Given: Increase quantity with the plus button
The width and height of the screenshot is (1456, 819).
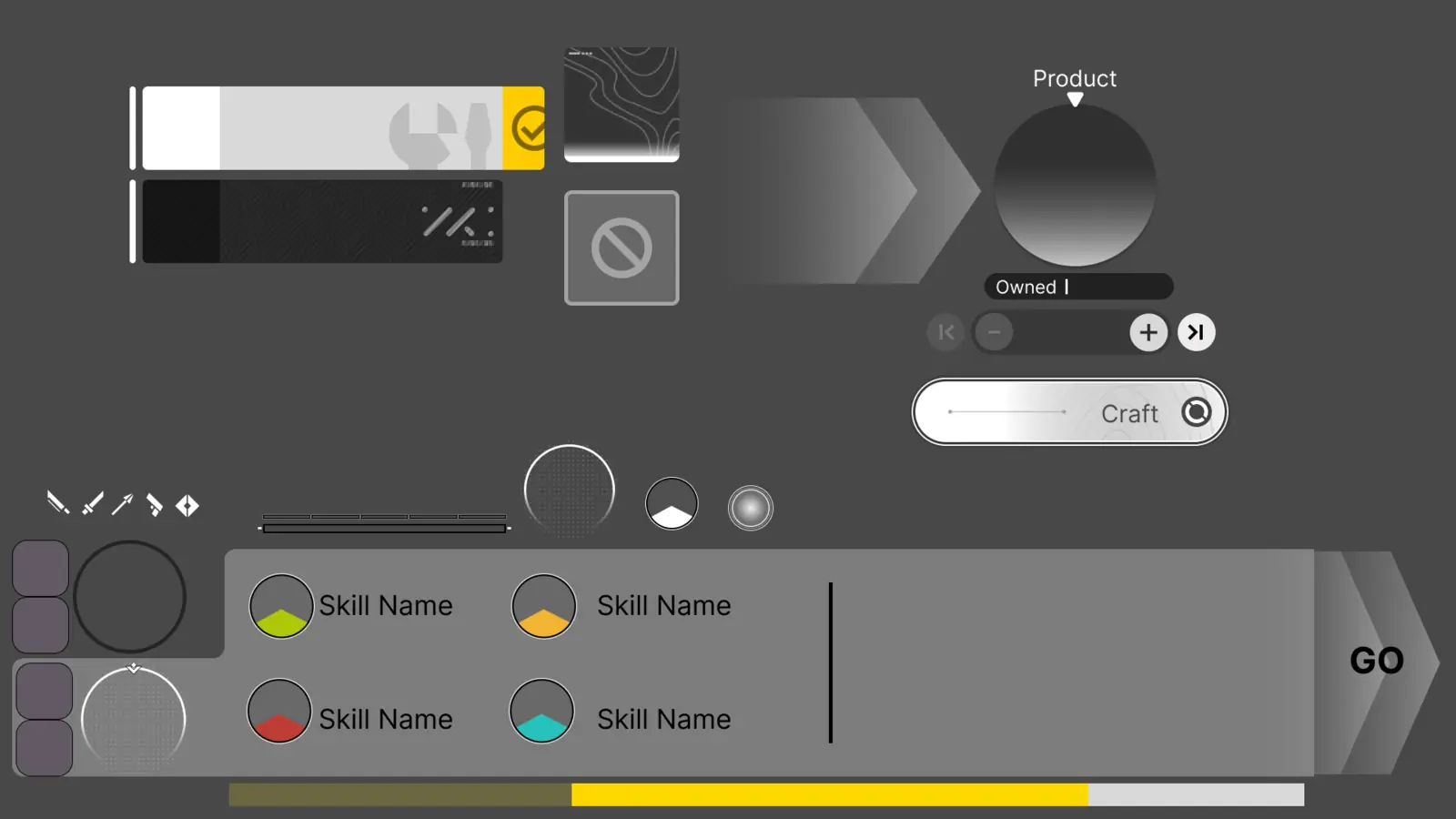Looking at the screenshot, I should point(1148,332).
